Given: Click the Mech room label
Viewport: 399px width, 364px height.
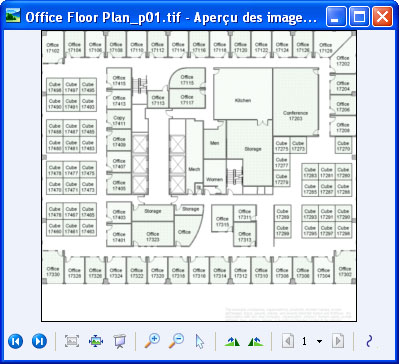Looking at the screenshot, I should pos(194,169).
